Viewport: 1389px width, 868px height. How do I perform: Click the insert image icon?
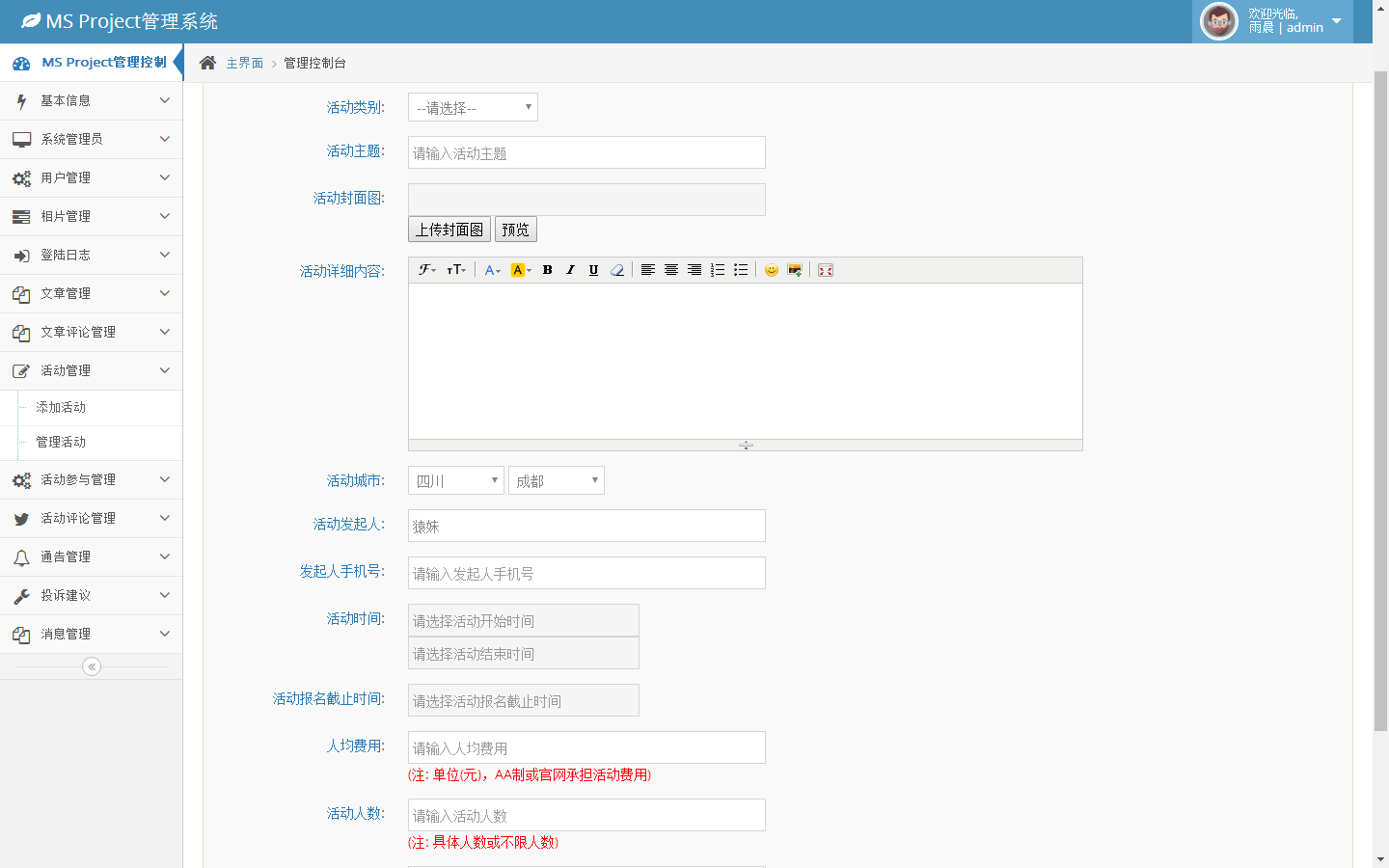point(794,270)
